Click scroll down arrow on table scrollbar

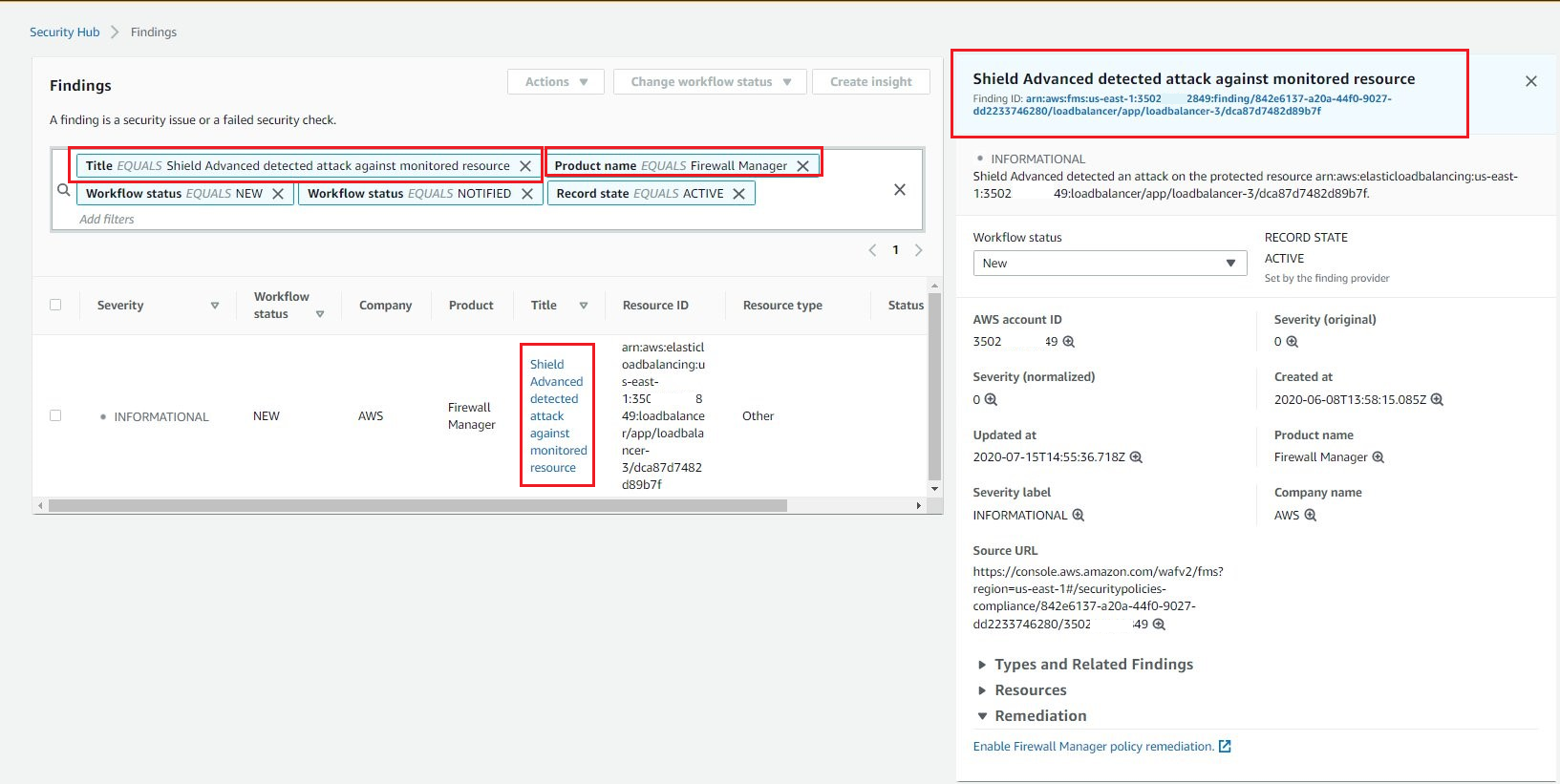[x=934, y=490]
